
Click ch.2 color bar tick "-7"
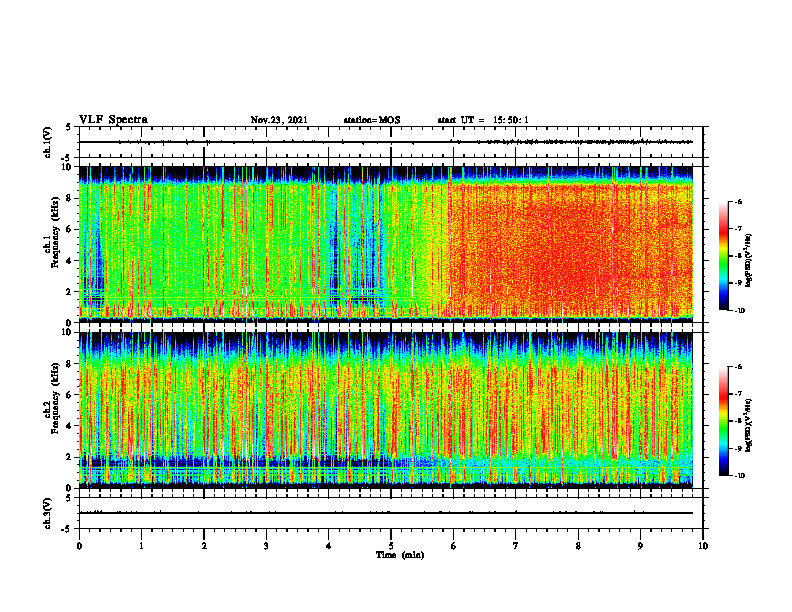[x=739, y=394]
